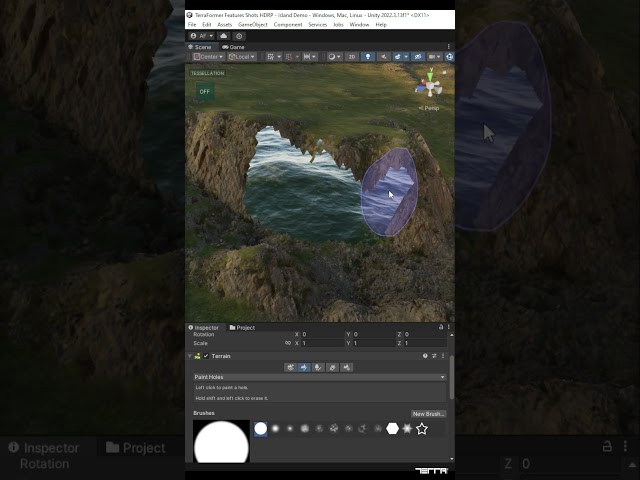
Task: Expand effects options dropdown arrow
Action: (x=406, y=57)
